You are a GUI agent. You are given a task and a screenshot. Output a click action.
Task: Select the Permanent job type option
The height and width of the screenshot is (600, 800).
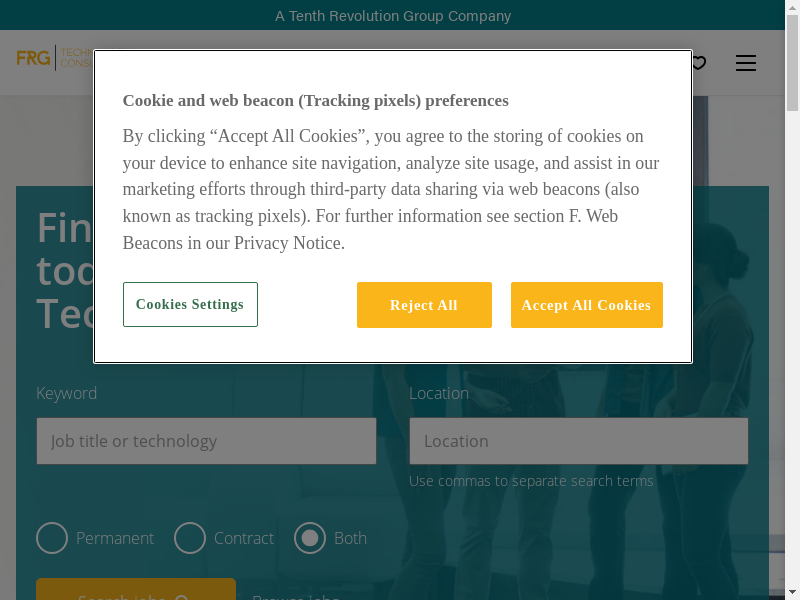pos(52,538)
